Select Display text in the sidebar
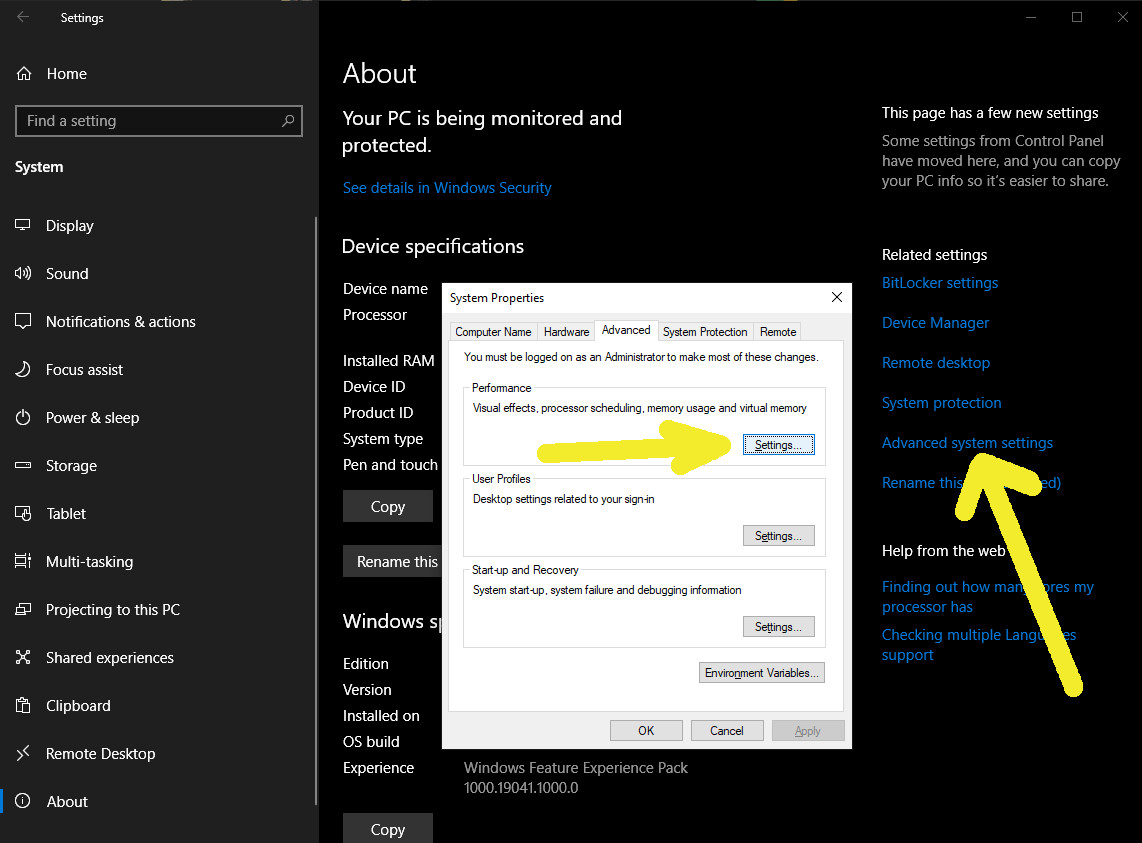1142x843 pixels. [x=70, y=226]
